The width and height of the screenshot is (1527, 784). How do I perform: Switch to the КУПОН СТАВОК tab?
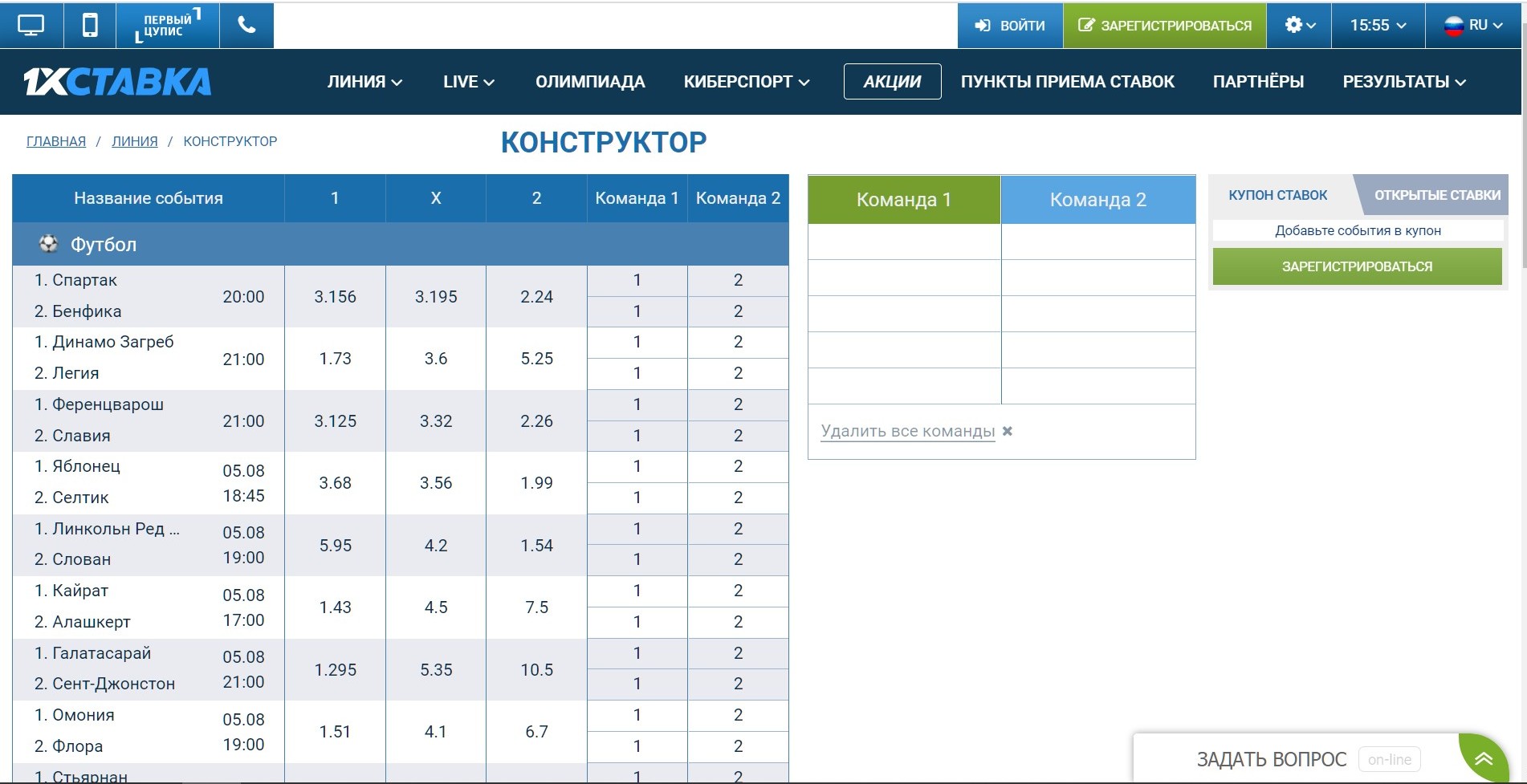pos(1278,195)
